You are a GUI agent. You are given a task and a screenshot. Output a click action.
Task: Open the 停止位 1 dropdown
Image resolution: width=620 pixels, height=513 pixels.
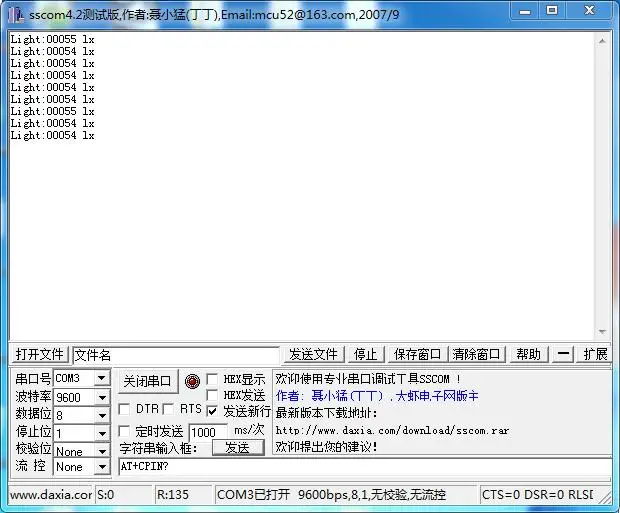tap(101, 433)
